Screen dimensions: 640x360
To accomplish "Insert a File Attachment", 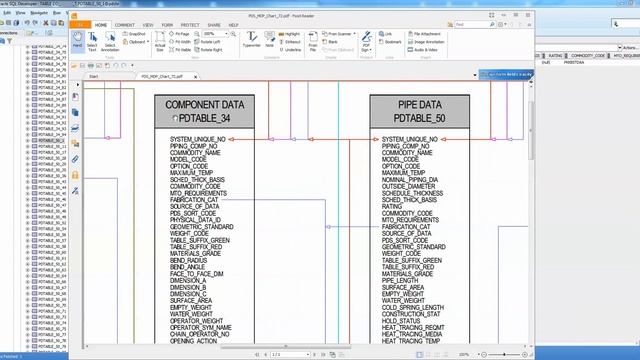I will [x=424, y=34].
